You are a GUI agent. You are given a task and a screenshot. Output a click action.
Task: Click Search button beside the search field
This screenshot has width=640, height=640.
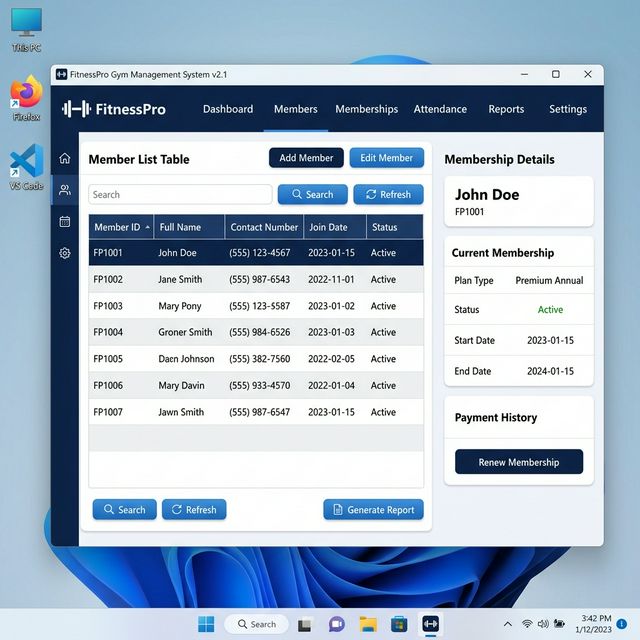pos(313,194)
